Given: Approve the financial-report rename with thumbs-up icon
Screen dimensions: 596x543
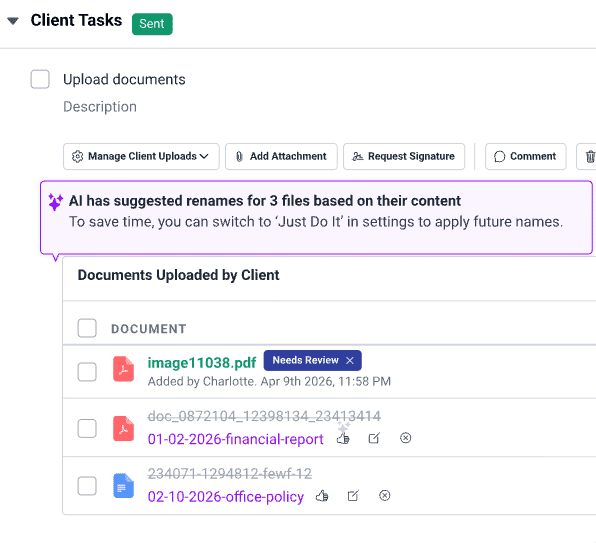Looking at the screenshot, I should pos(343,439).
